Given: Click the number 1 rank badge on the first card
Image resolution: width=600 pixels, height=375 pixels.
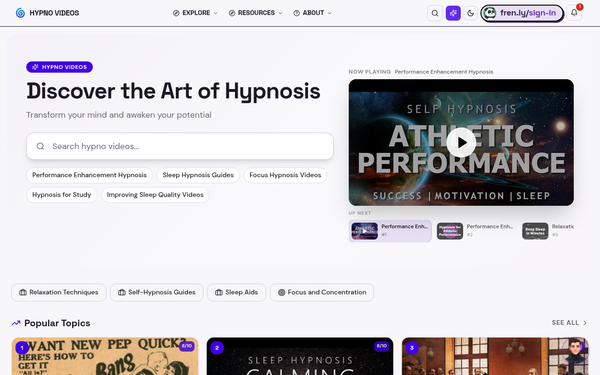Looking at the screenshot, I should tap(22, 348).
